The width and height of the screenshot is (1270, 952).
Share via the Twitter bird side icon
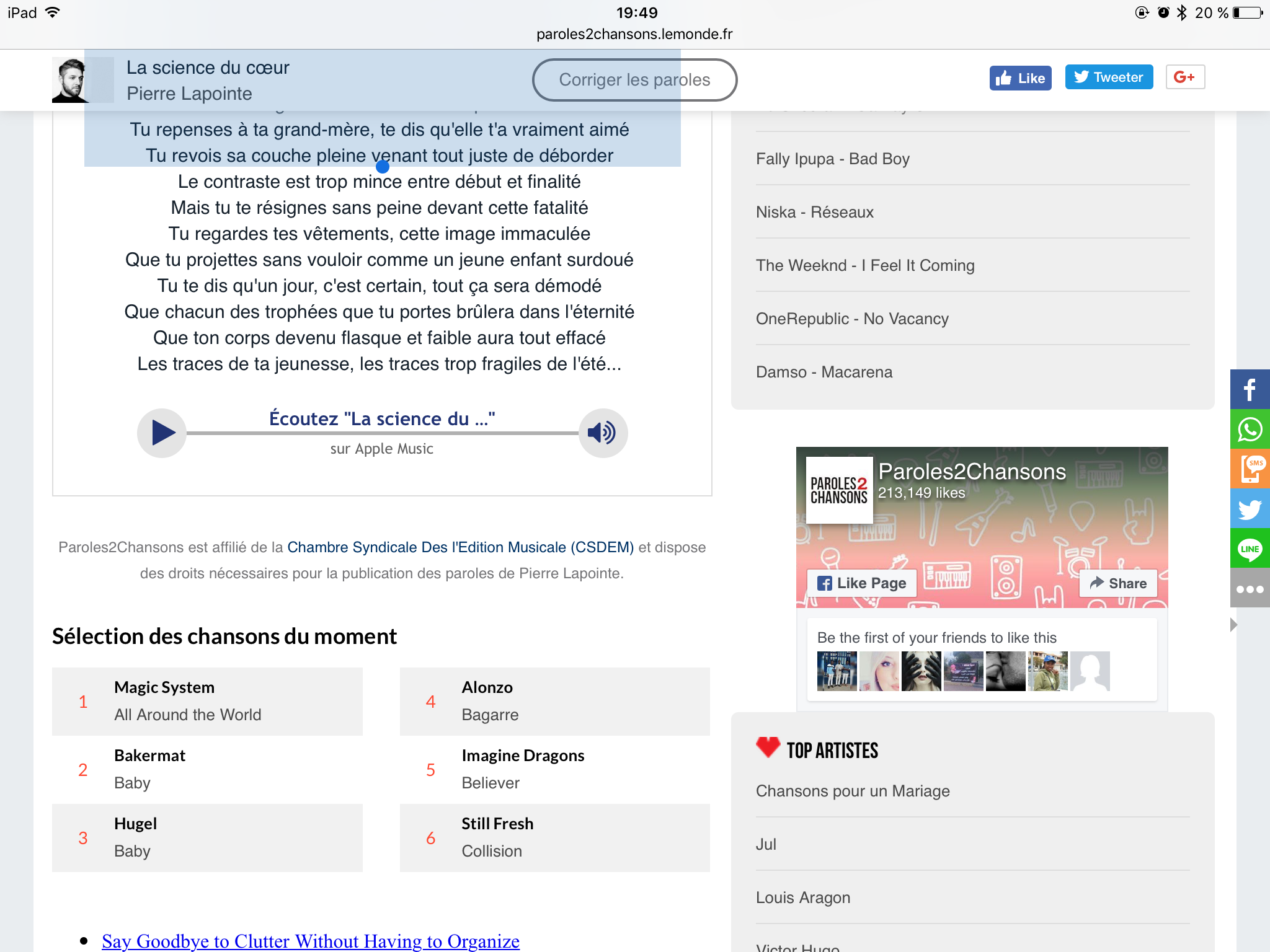(1250, 508)
